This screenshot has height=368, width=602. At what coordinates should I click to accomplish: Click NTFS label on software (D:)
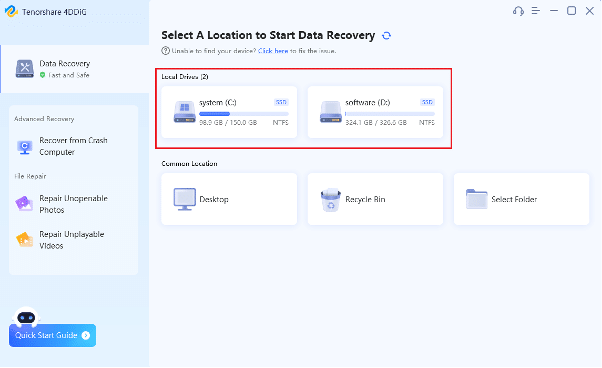[427, 123]
